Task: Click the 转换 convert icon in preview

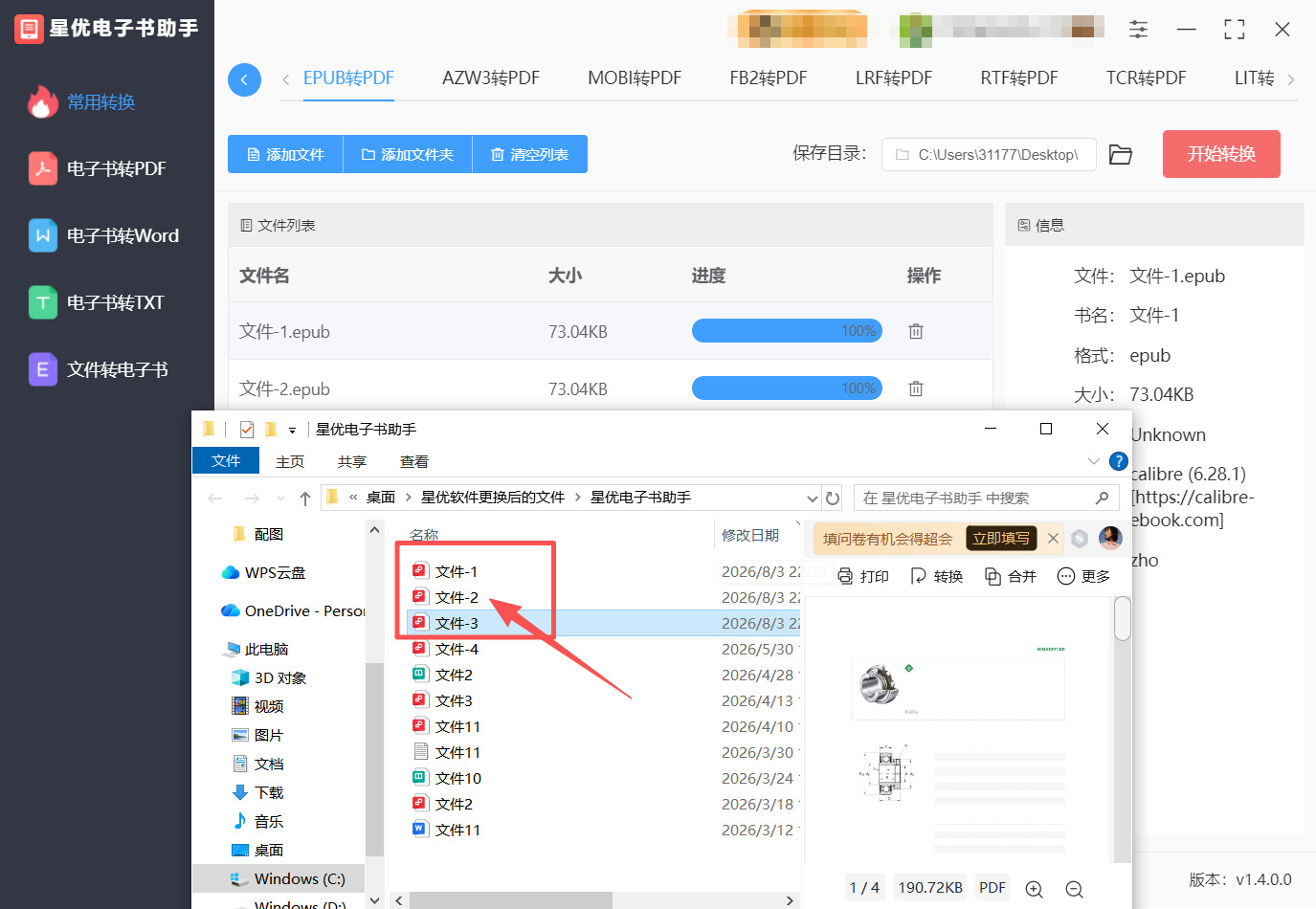Action: [919, 576]
